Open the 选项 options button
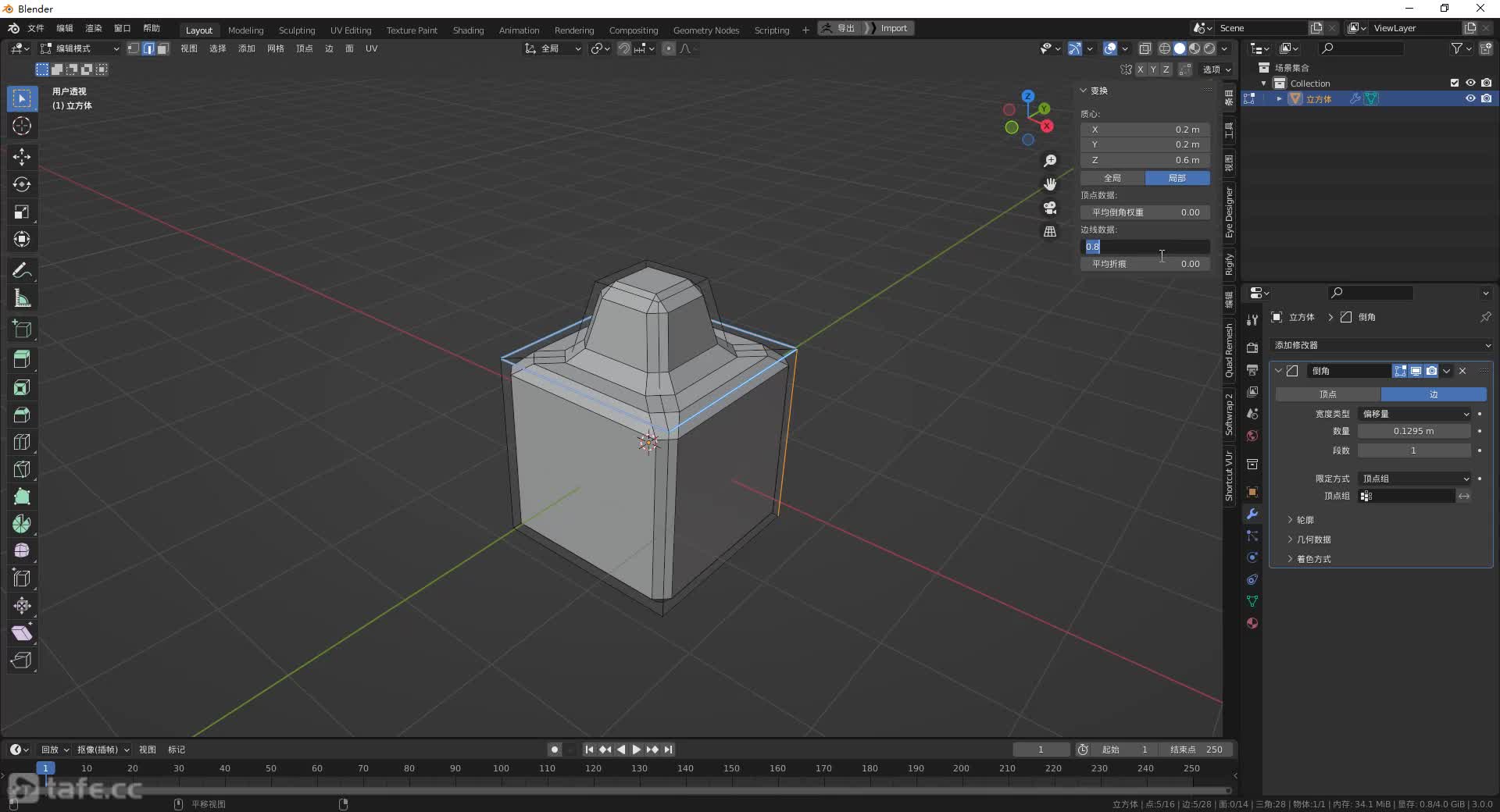This screenshot has width=1500, height=812. pyautogui.click(x=1216, y=69)
